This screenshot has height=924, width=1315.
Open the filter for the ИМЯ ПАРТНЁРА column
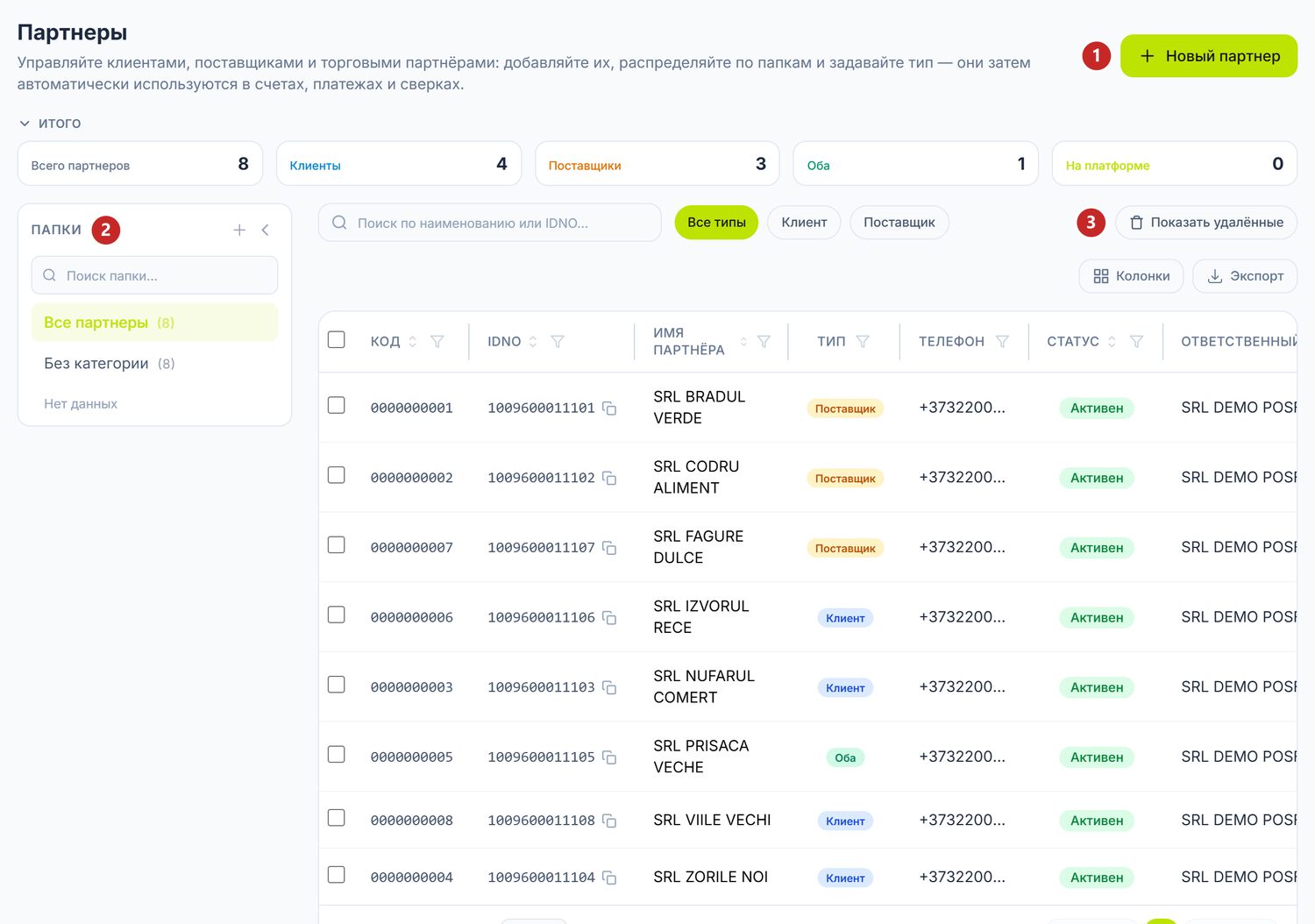tap(764, 342)
